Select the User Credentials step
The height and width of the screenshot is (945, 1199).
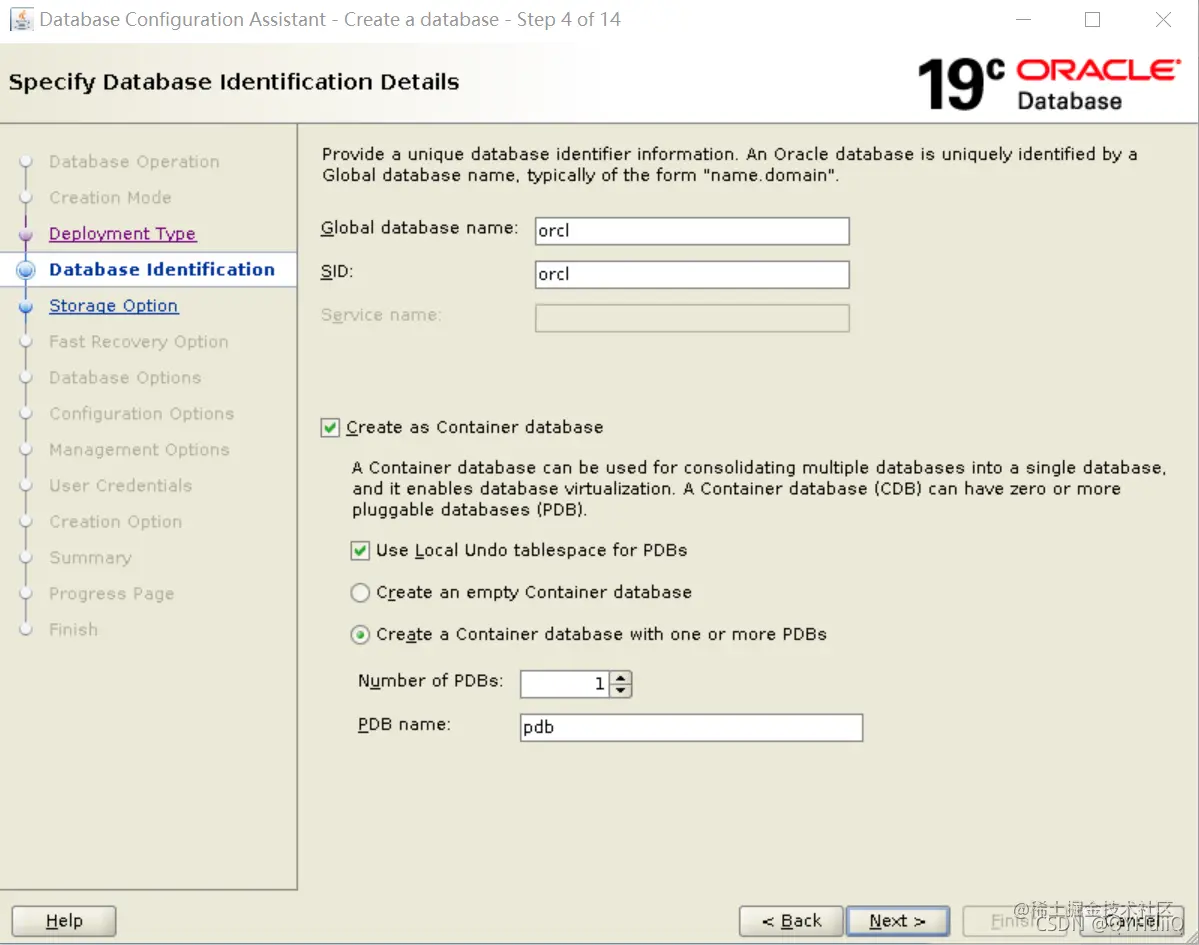pos(120,485)
